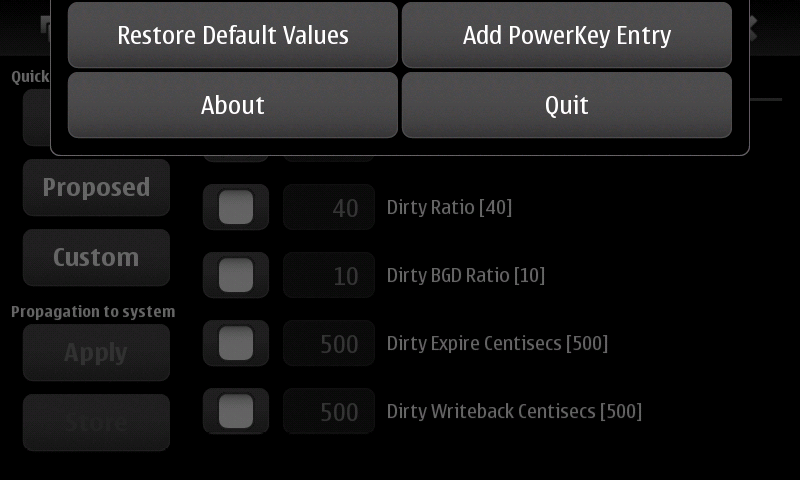Open the About menu item
The height and width of the screenshot is (480, 800).
233,105
